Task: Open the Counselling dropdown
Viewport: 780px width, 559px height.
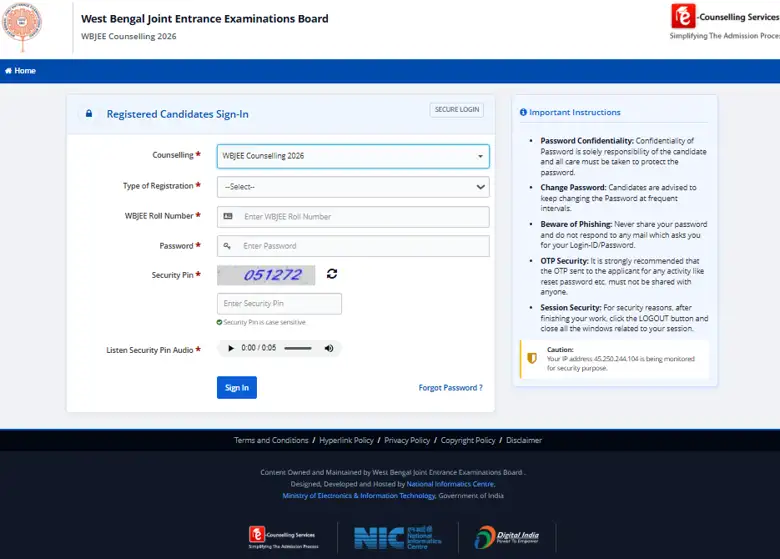Action: coord(353,156)
